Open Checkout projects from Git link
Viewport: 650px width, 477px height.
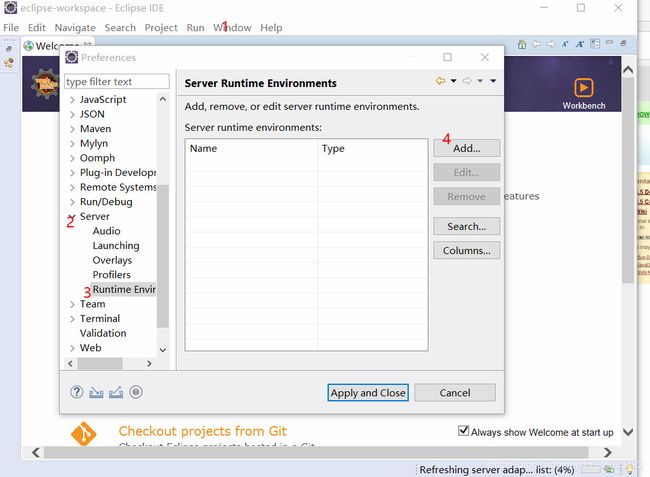click(x=203, y=431)
